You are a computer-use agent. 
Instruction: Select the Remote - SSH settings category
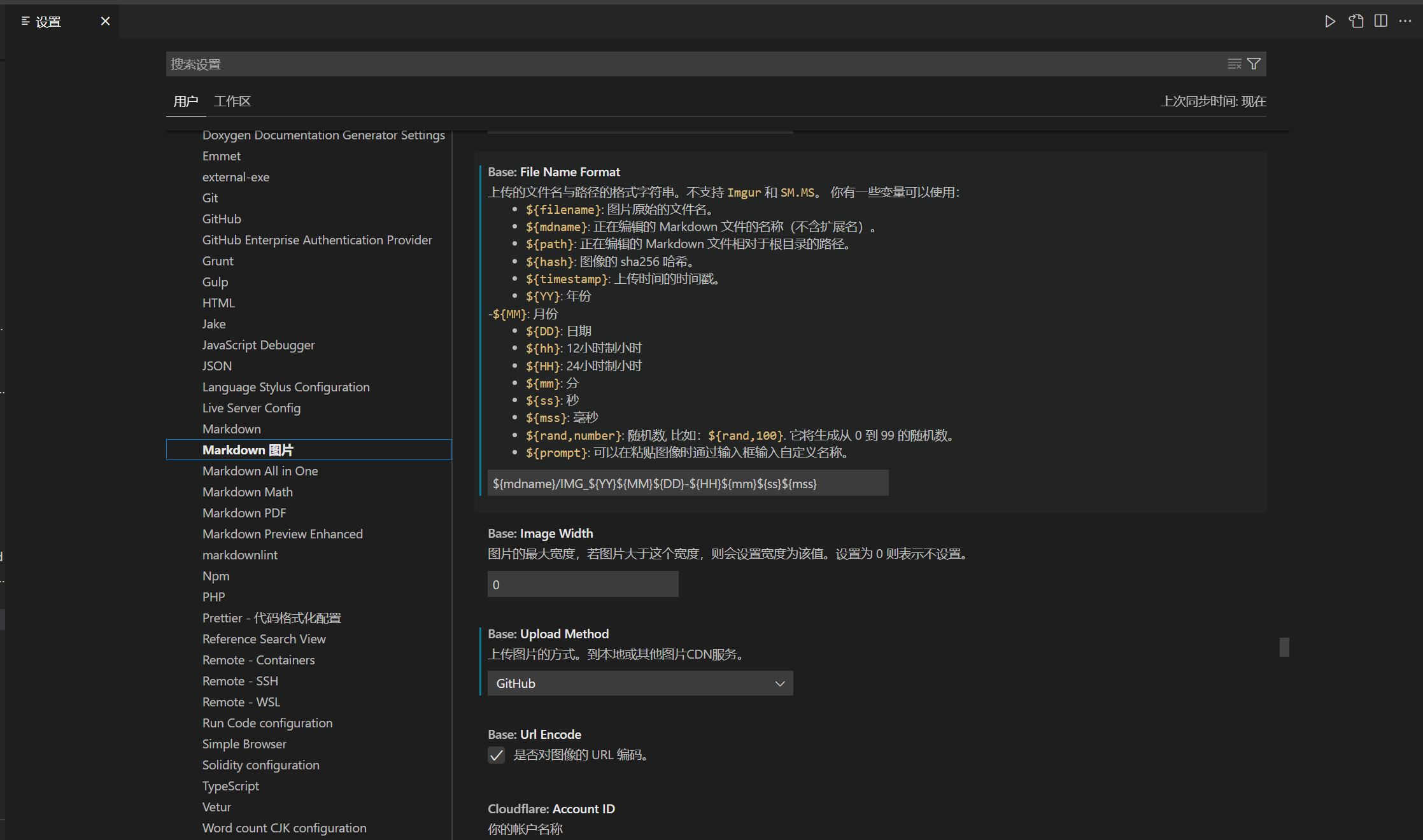click(240, 681)
